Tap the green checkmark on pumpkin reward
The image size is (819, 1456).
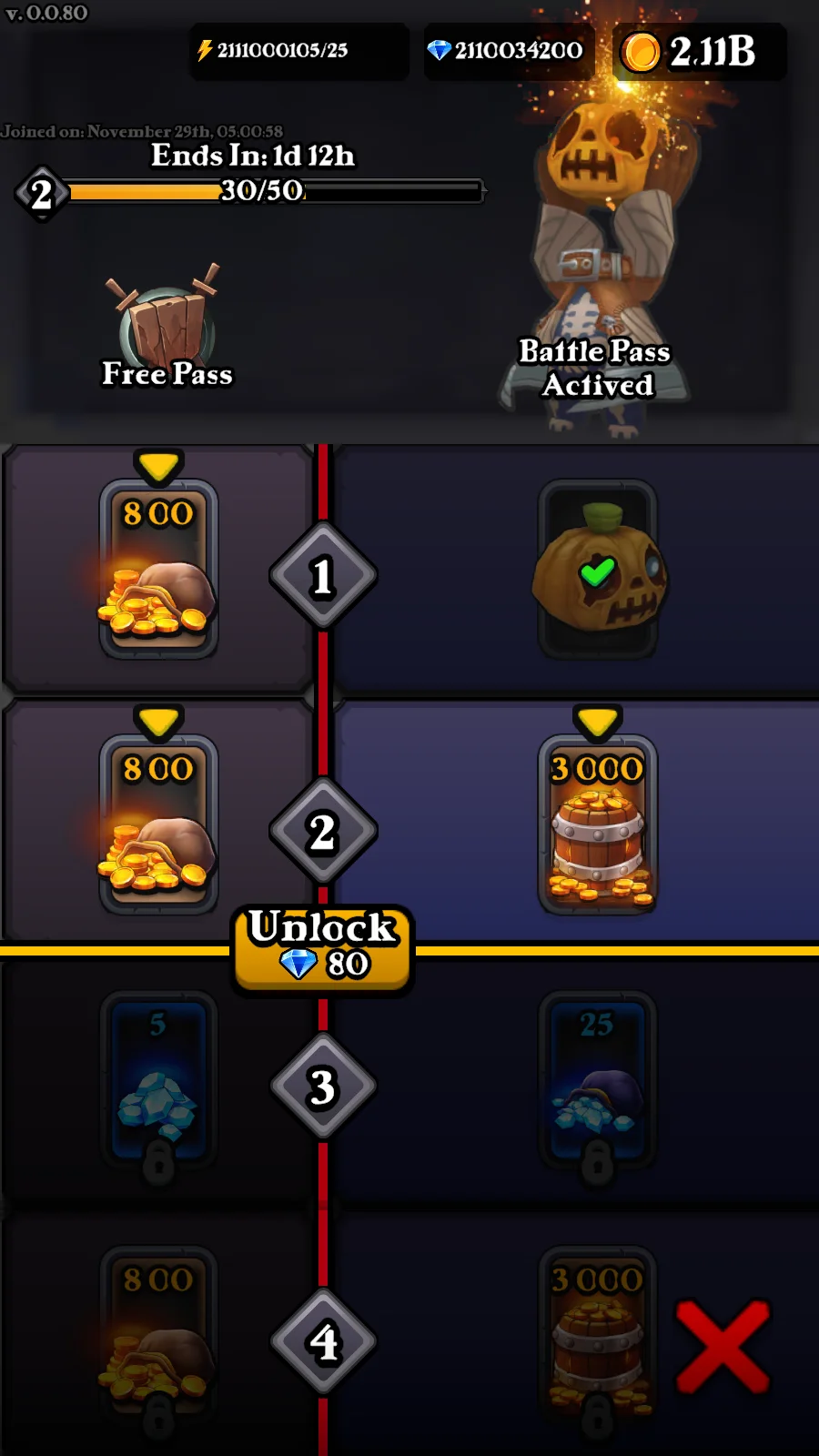(598, 572)
